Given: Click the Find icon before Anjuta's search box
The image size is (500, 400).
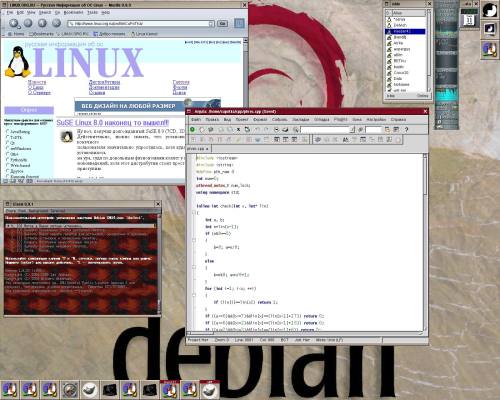Looking at the screenshot, I should [296, 129].
